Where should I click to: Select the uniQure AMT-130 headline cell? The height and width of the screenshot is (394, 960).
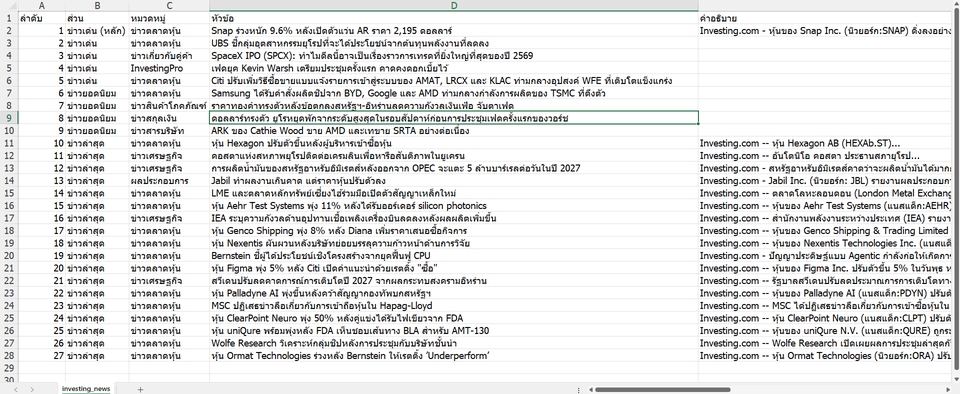(x=454, y=331)
